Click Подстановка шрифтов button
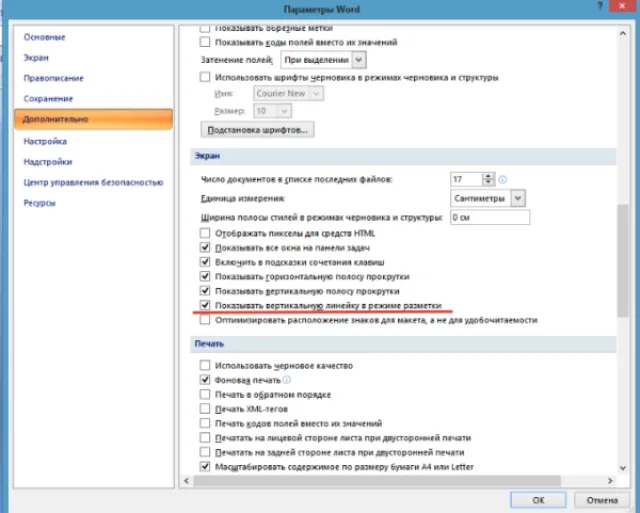Viewport: 640px width, 513px height. coord(258,130)
